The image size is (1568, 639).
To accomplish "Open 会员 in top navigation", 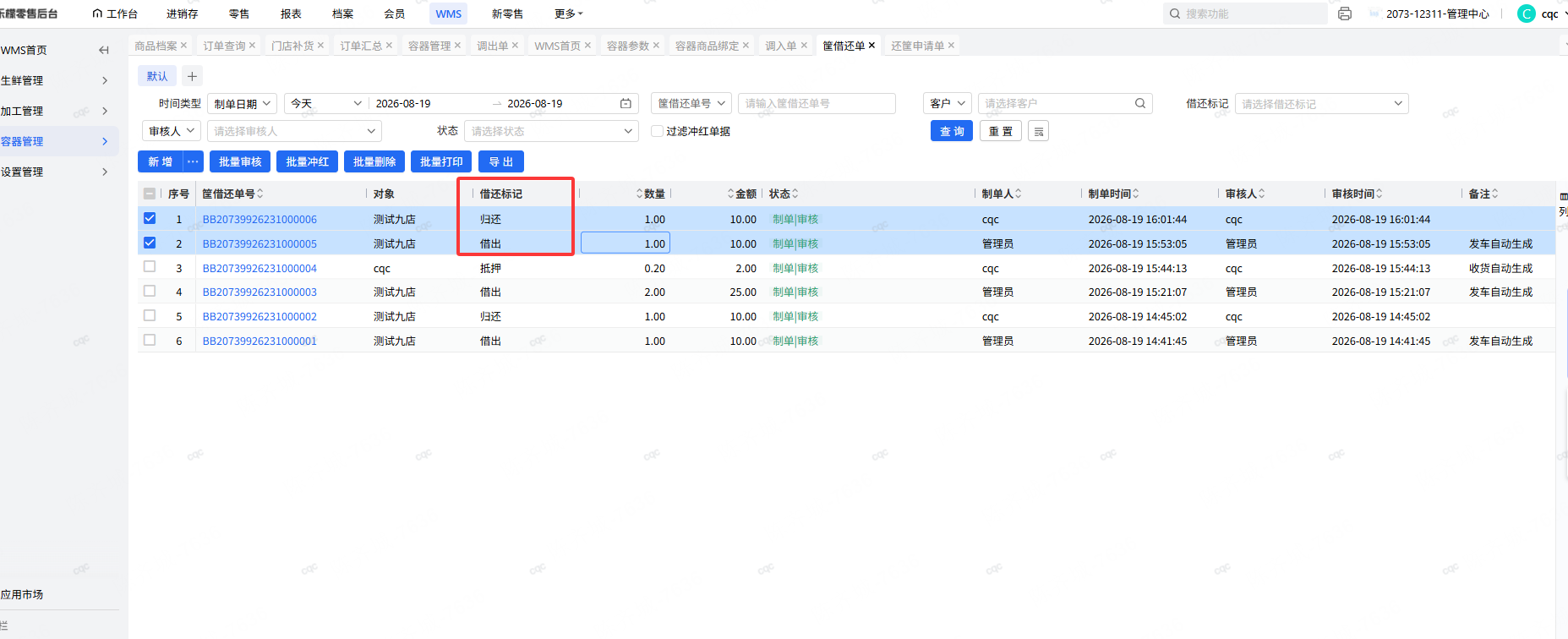I will click(x=394, y=14).
